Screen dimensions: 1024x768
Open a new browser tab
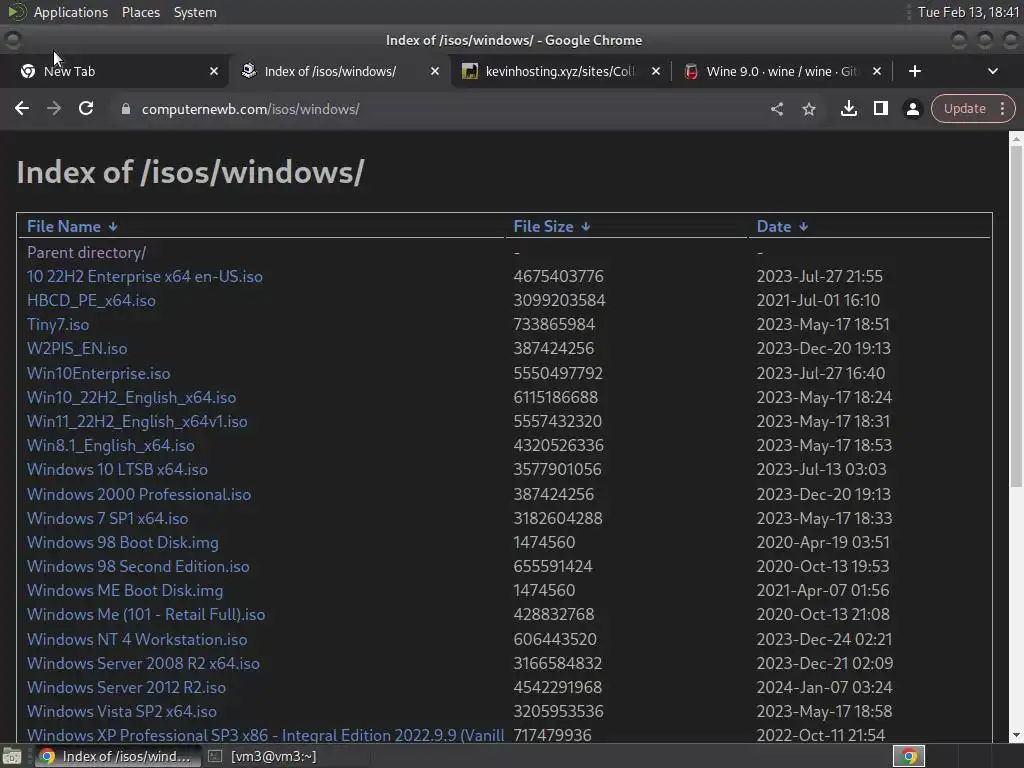coord(914,71)
